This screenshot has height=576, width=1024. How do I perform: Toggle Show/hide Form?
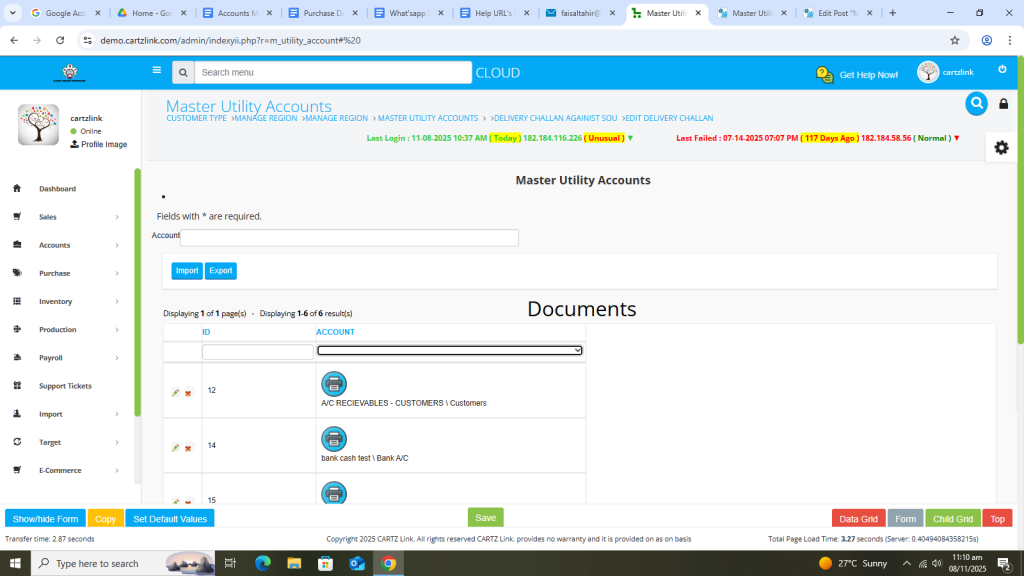[x=45, y=519]
